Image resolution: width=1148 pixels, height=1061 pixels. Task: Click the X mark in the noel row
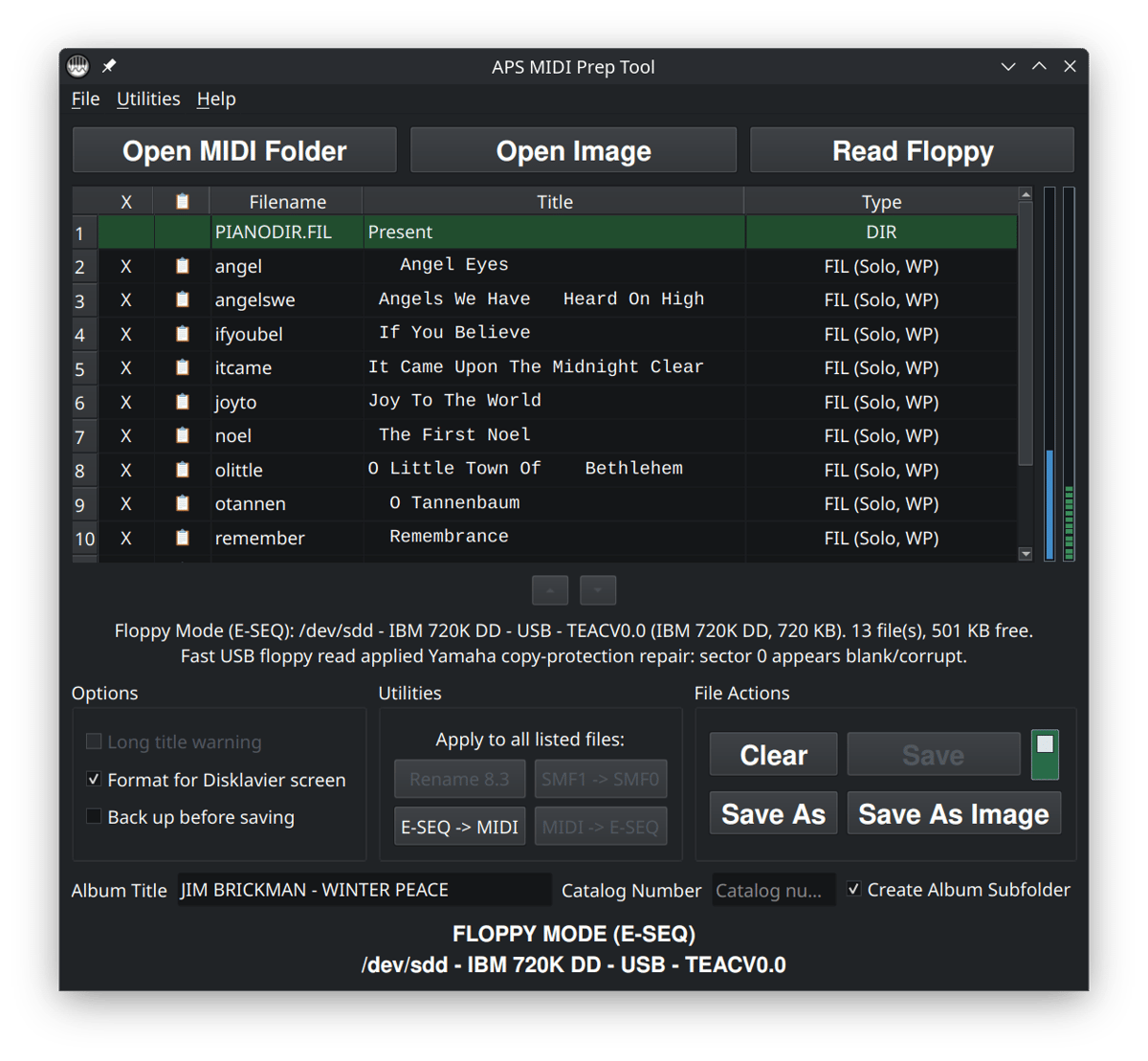[125, 436]
